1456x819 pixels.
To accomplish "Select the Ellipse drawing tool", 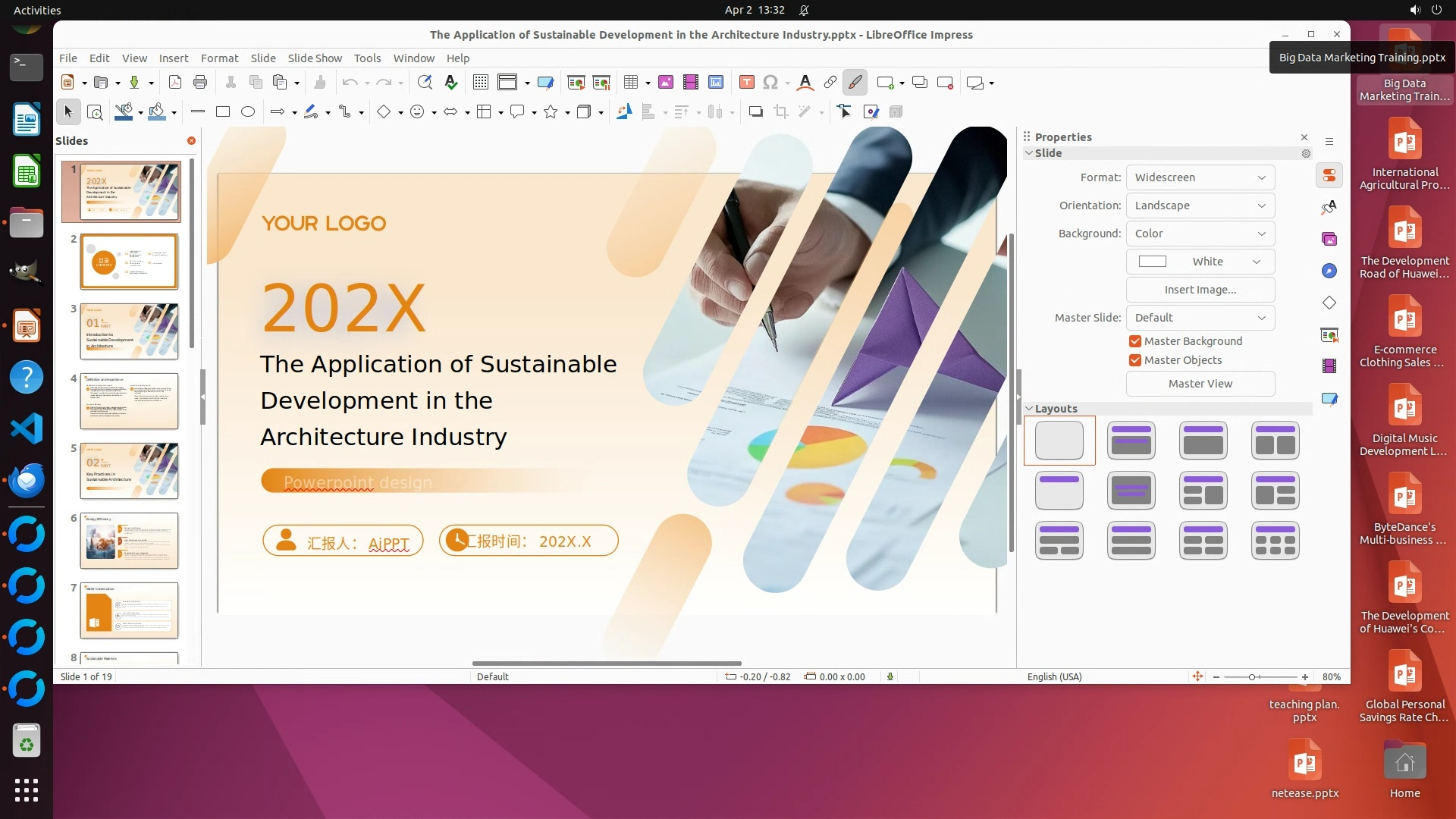I will [x=248, y=112].
